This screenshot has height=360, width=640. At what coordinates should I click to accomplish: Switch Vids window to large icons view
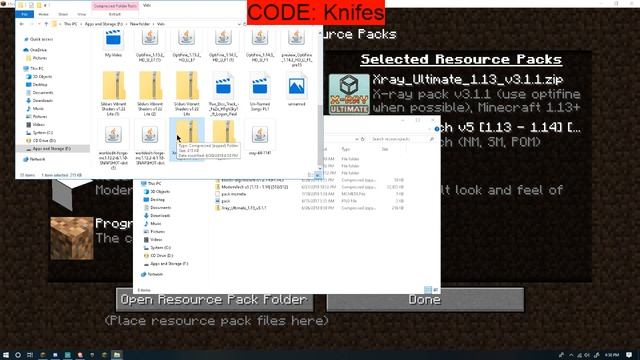pyautogui.click(x=318, y=175)
